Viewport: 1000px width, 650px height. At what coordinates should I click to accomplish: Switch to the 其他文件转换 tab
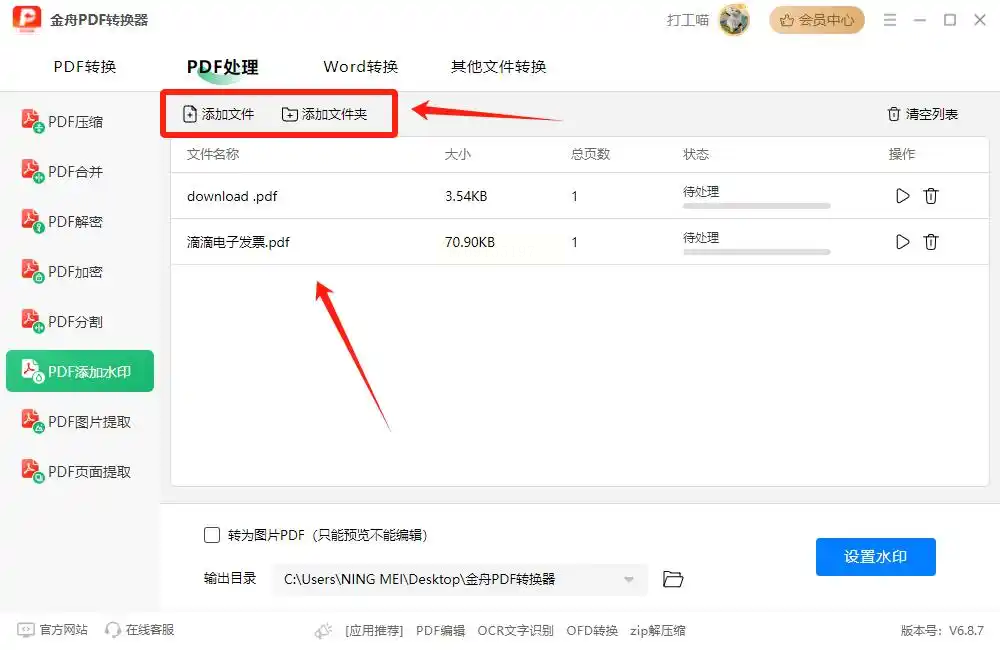[498, 66]
